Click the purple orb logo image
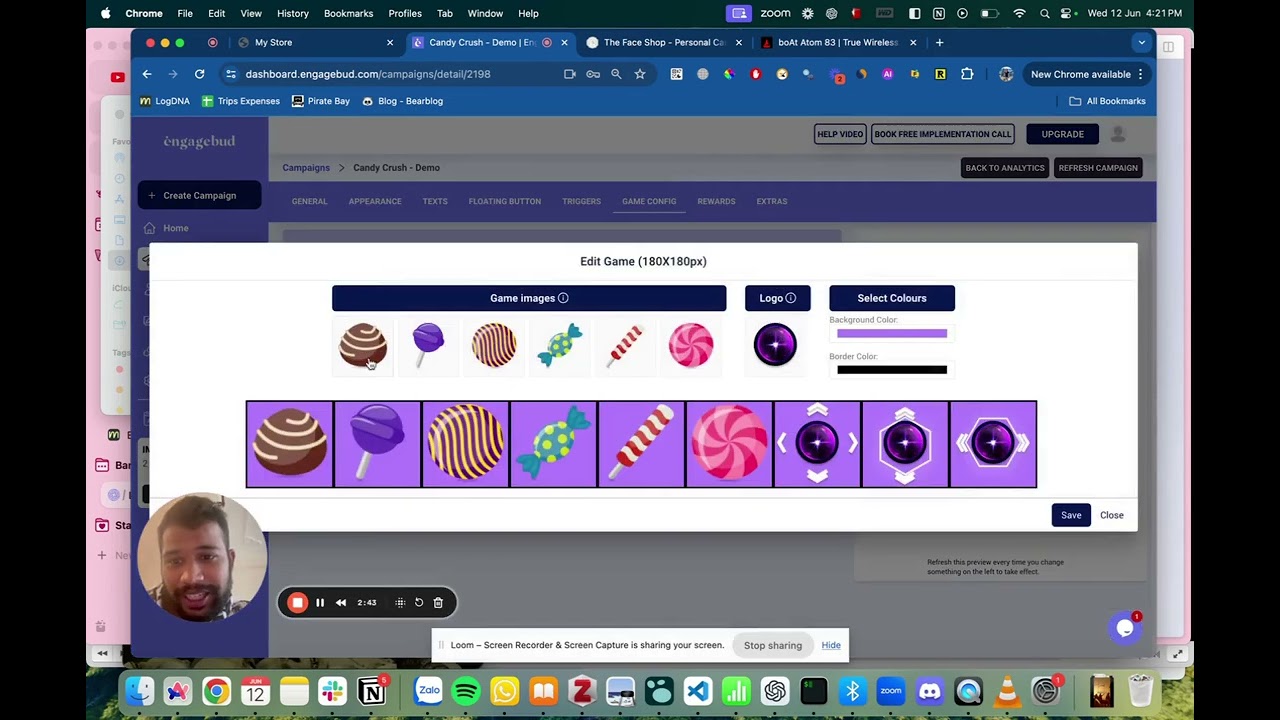Image resolution: width=1280 pixels, height=720 pixels. point(775,345)
